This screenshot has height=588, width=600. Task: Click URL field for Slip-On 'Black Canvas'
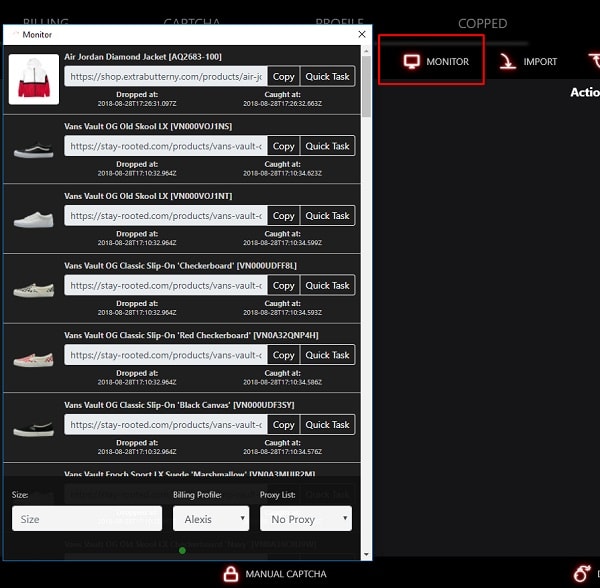[x=166, y=425]
